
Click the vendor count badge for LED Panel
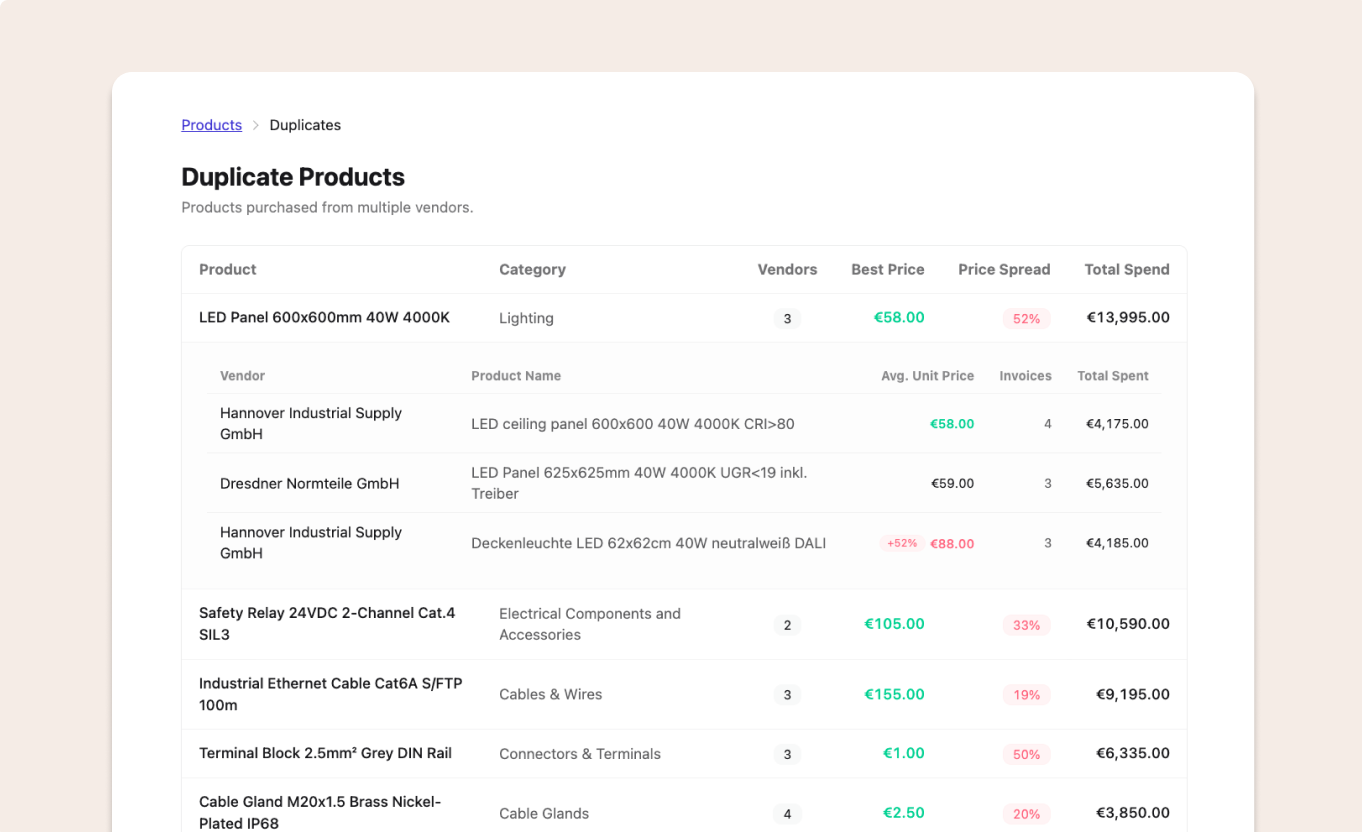[x=787, y=319]
